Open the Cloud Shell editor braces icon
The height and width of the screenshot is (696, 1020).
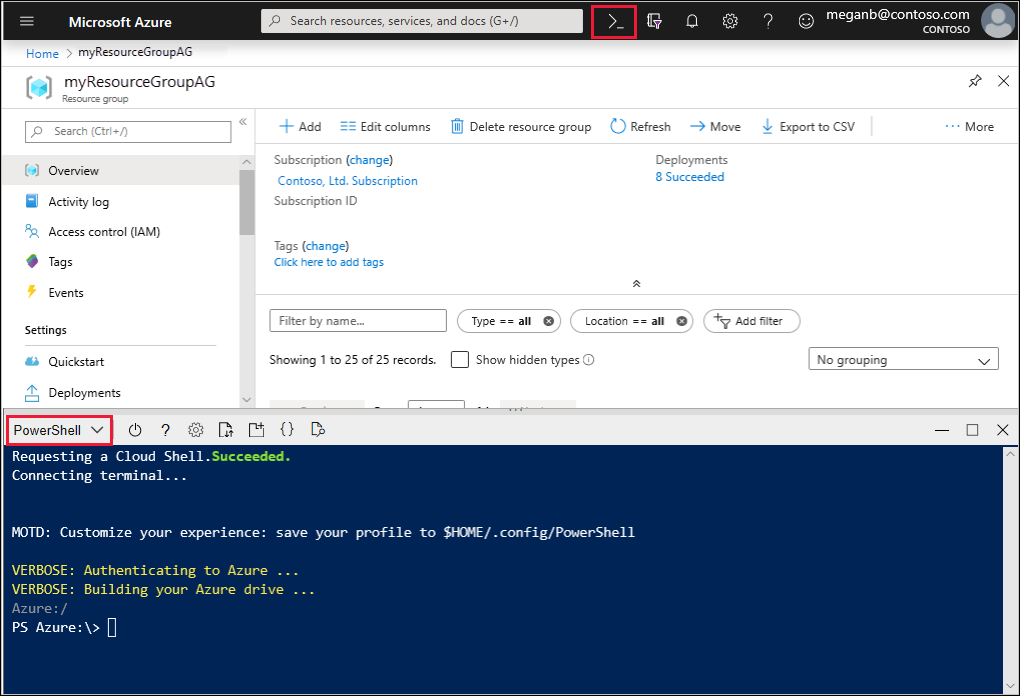tap(287, 429)
